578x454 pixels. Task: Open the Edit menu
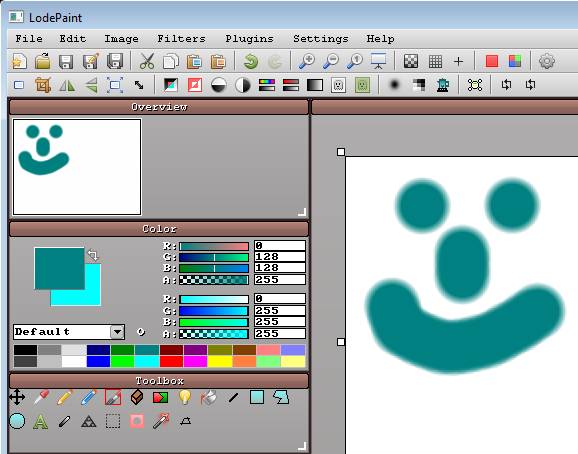tap(73, 39)
